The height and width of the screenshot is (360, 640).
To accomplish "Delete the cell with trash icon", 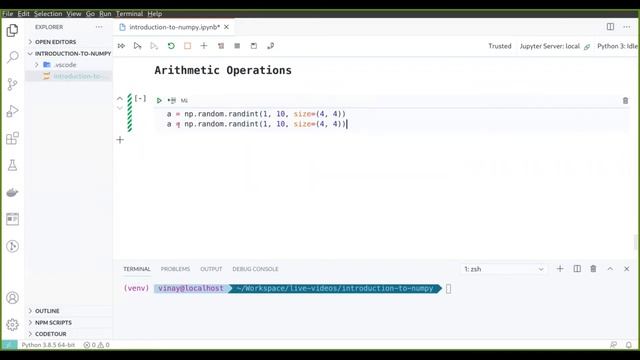I will pyautogui.click(x=625, y=100).
